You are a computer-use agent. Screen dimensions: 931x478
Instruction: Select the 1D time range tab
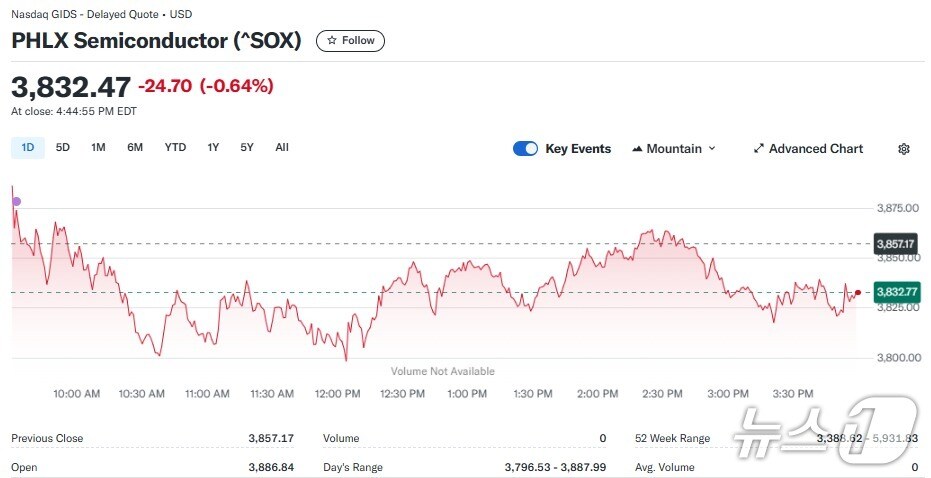[27, 148]
